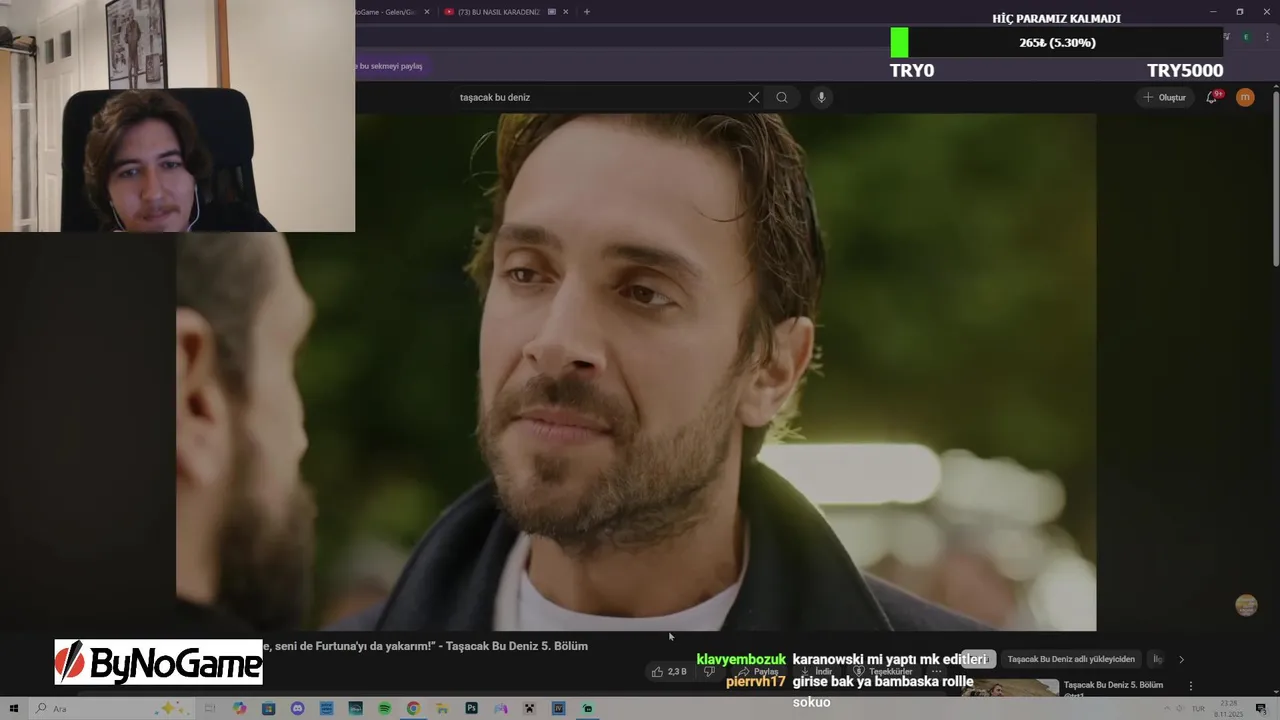Open the IV app in taskbar
1280x720 pixels.
[559, 708]
